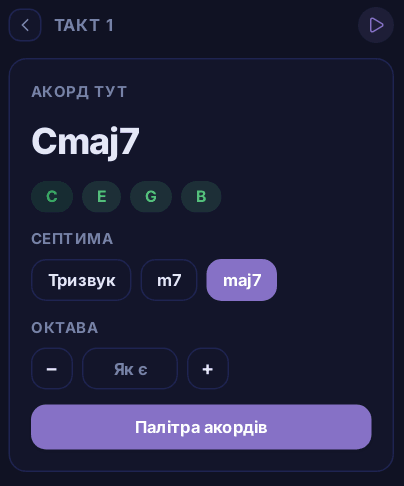
Task: Select the E note chip
Action: [x=102, y=197]
